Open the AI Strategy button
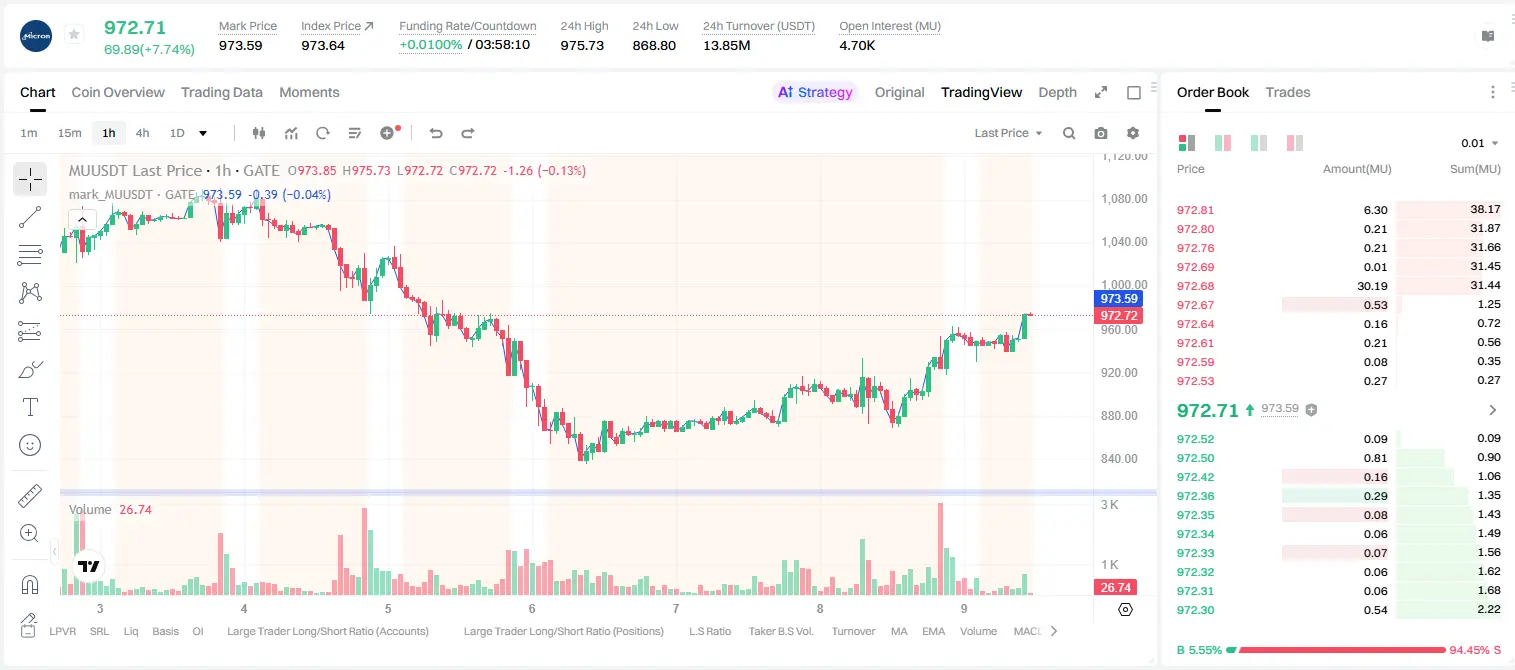This screenshot has width=1515, height=670. point(816,92)
